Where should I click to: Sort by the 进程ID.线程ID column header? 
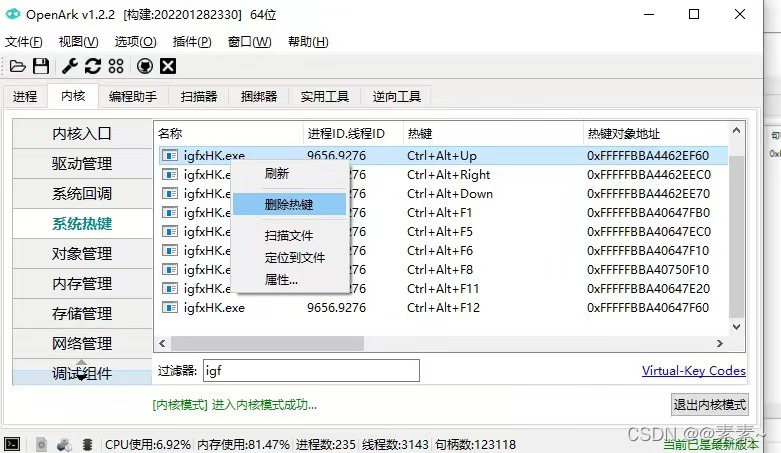tap(353, 134)
